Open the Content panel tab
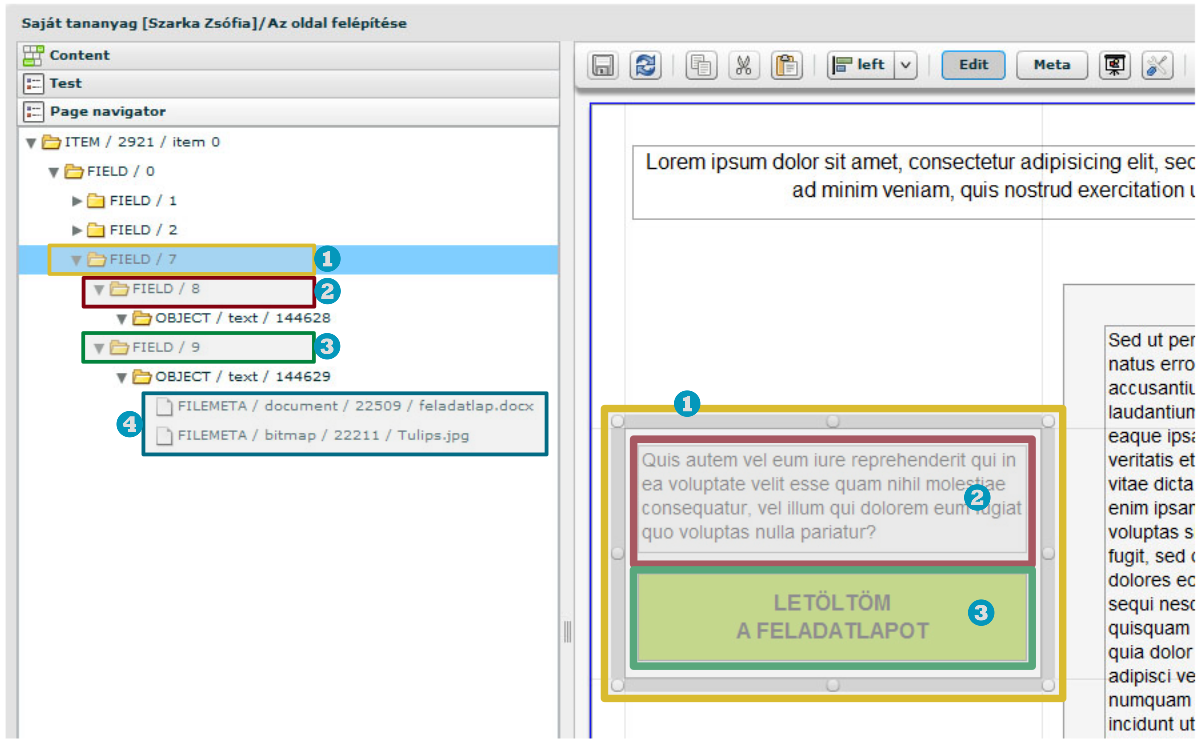The height and width of the screenshot is (745, 1199). click(x=80, y=55)
